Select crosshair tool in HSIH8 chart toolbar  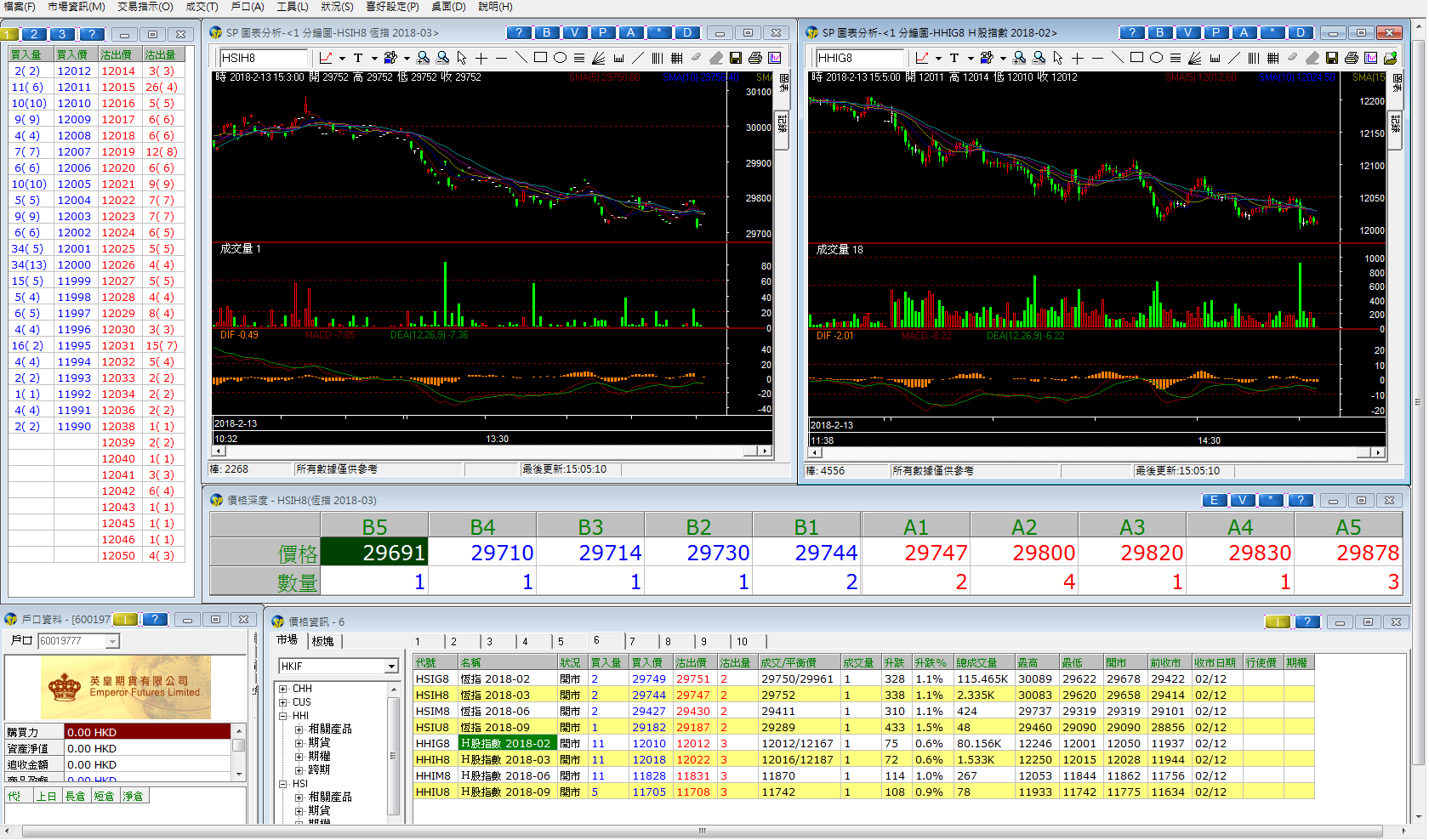tap(481, 58)
